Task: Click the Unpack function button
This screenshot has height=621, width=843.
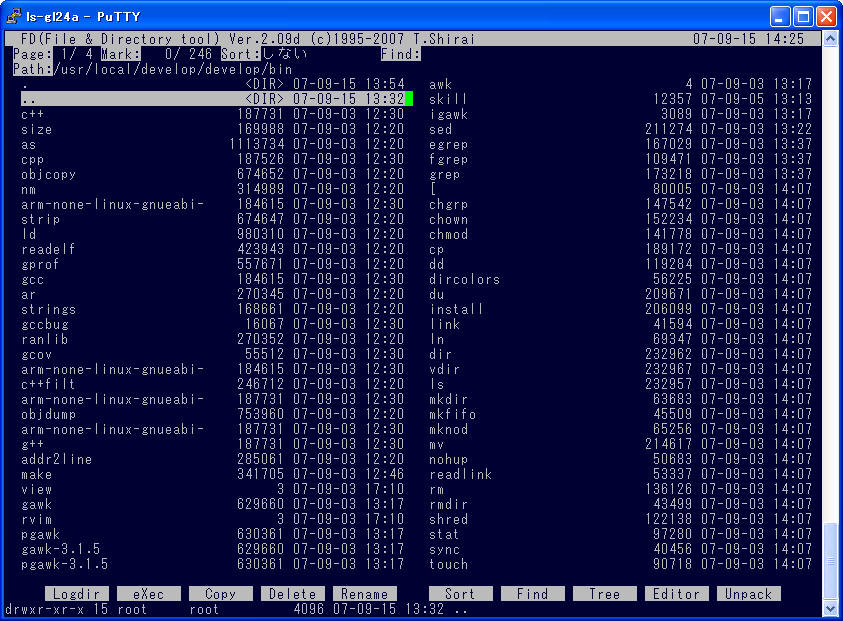Action: (748, 594)
